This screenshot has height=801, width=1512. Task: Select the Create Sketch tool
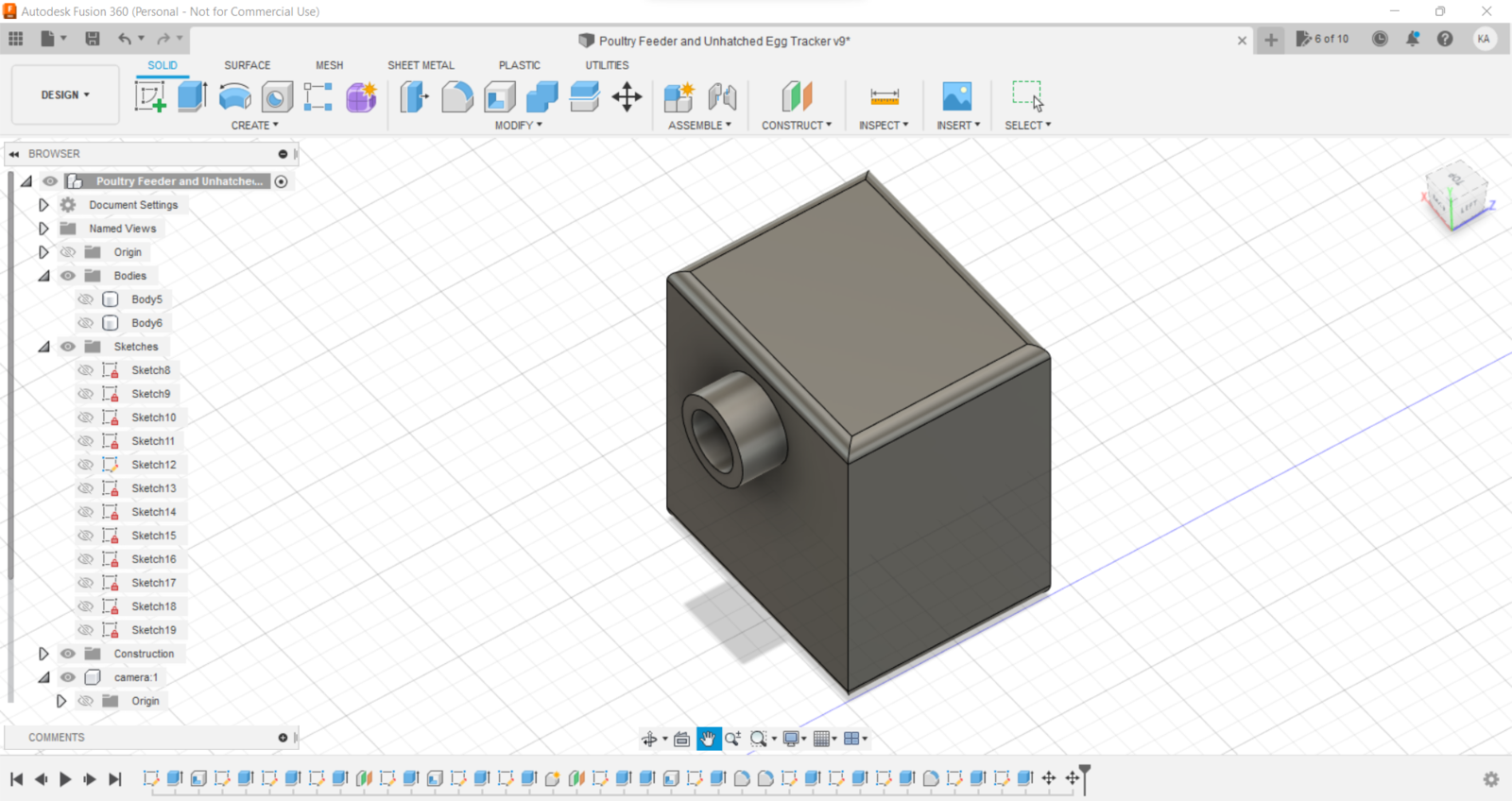[x=150, y=96]
